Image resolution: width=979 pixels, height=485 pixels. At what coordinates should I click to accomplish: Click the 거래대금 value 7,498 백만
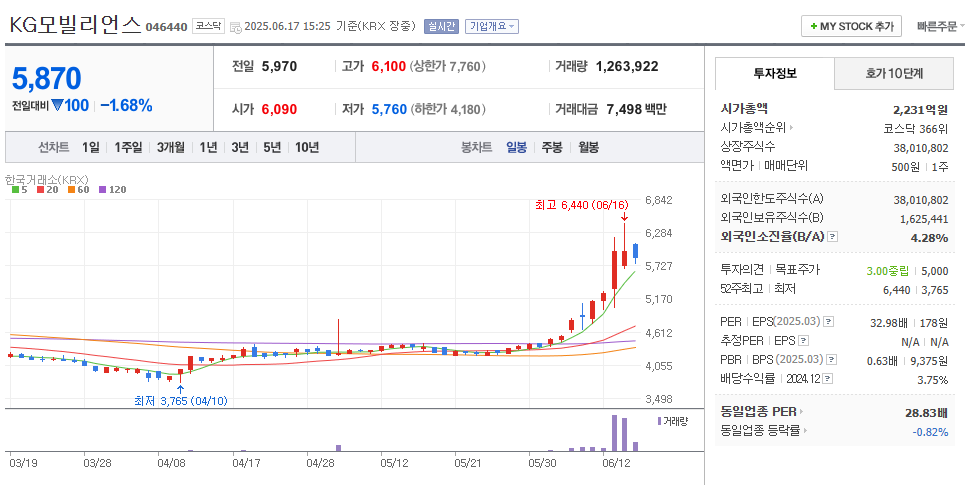point(636,109)
